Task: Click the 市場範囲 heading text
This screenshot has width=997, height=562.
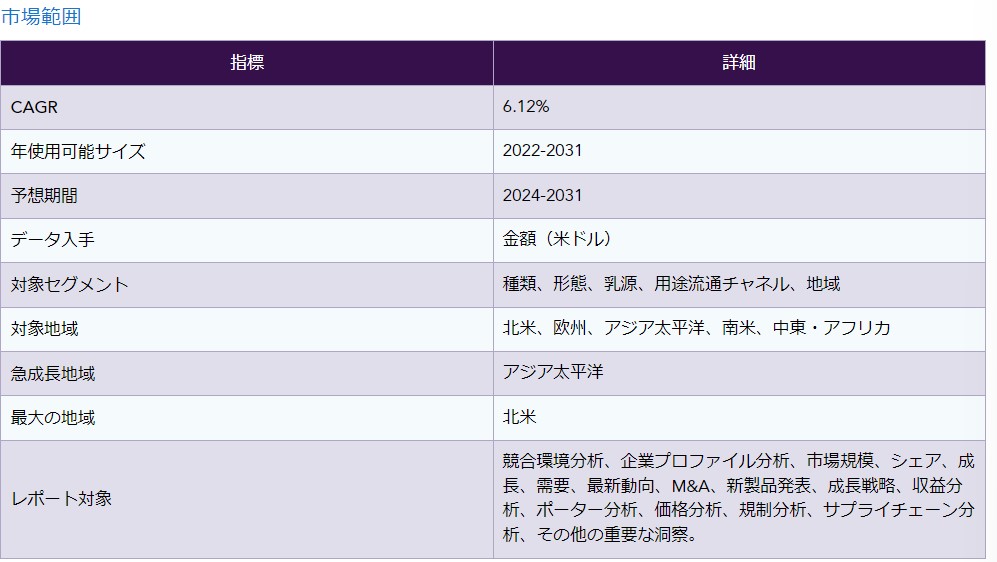Action: pos(41,16)
